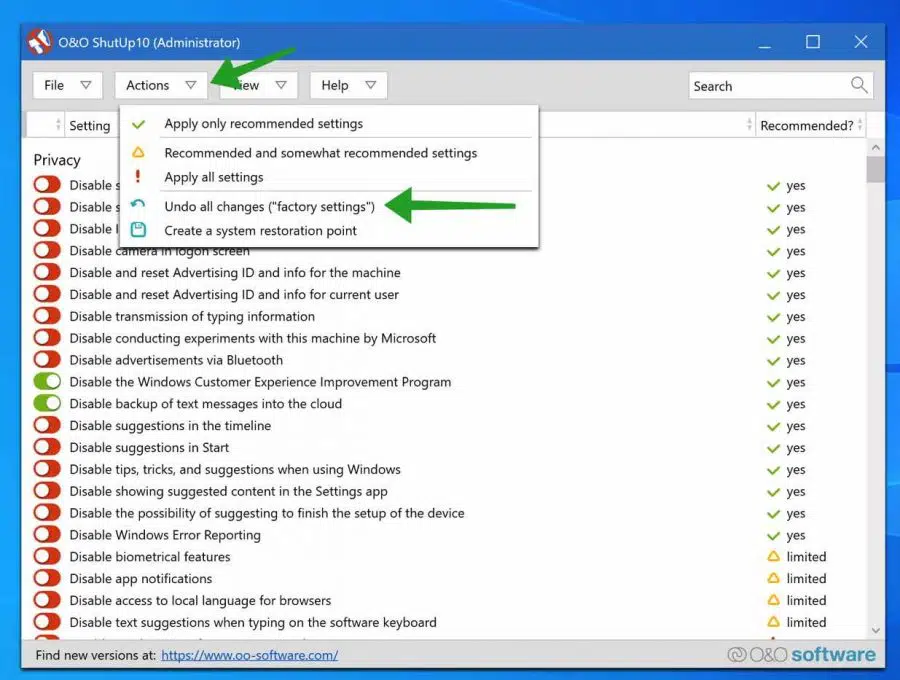Viewport: 900px width, 680px height.
Task: Click green check icon for Windows Error Reporting row
Action: tap(773, 535)
